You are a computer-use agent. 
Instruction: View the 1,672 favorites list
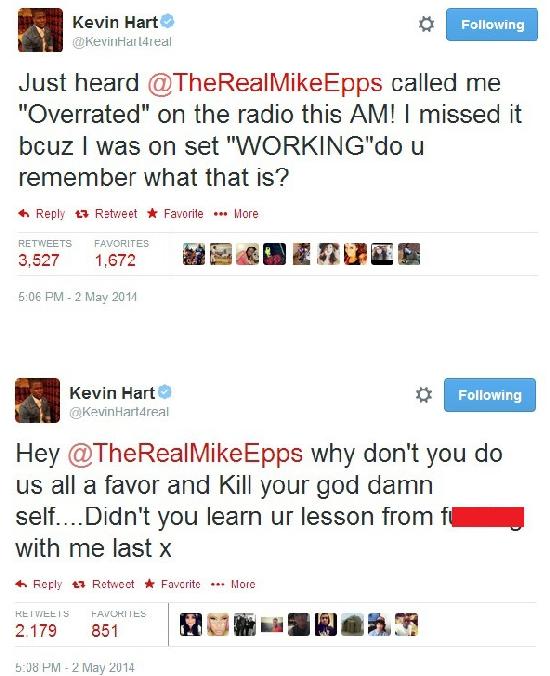(121, 253)
